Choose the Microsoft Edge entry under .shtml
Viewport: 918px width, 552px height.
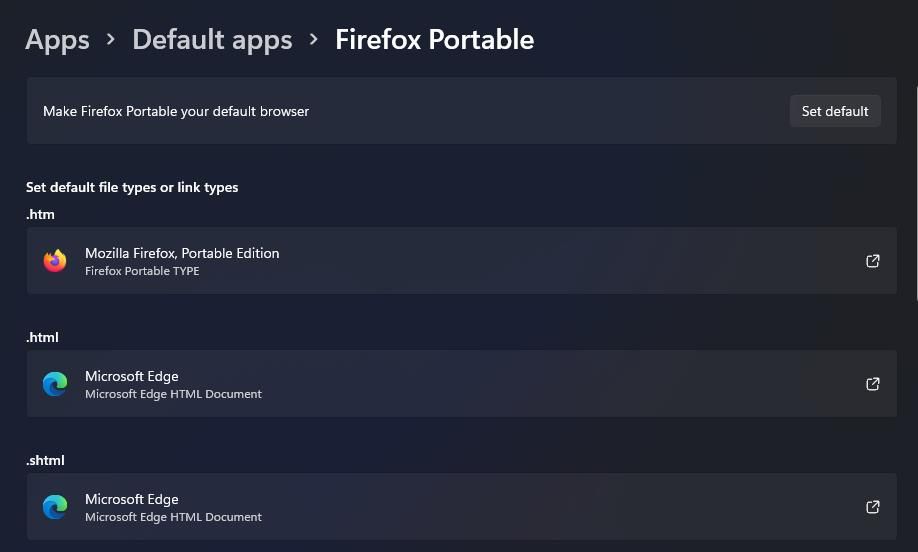tap(132, 499)
